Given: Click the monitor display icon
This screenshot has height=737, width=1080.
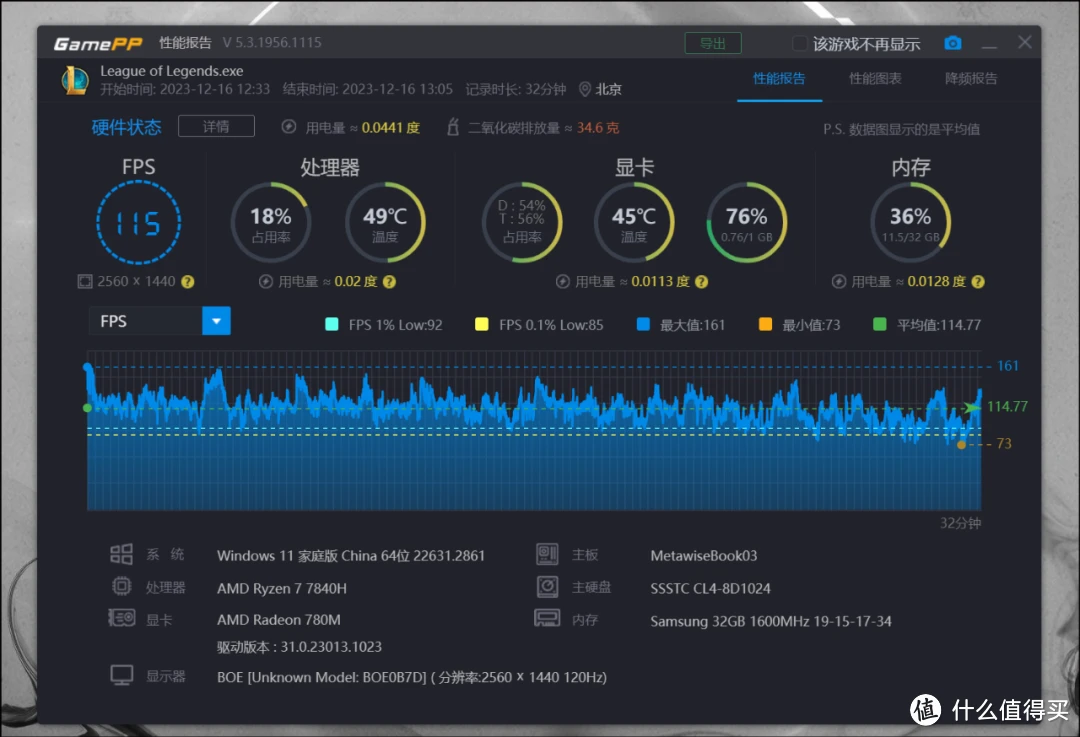Looking at the screenshot, I should click(x=122, y=675).
